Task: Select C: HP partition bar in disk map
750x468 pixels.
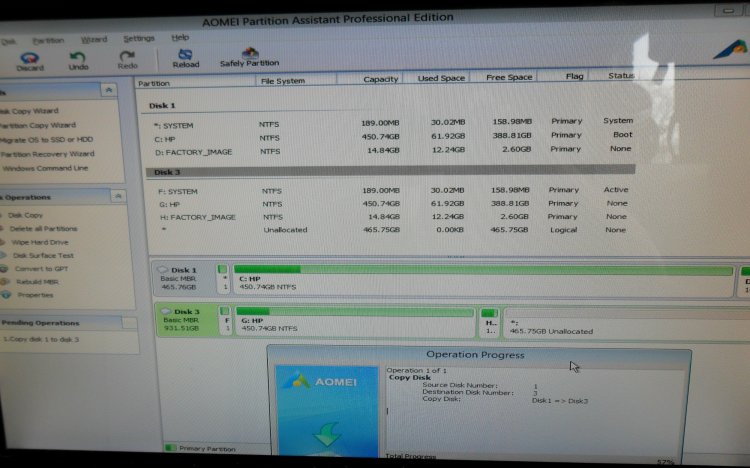Action: click(483, 279)
